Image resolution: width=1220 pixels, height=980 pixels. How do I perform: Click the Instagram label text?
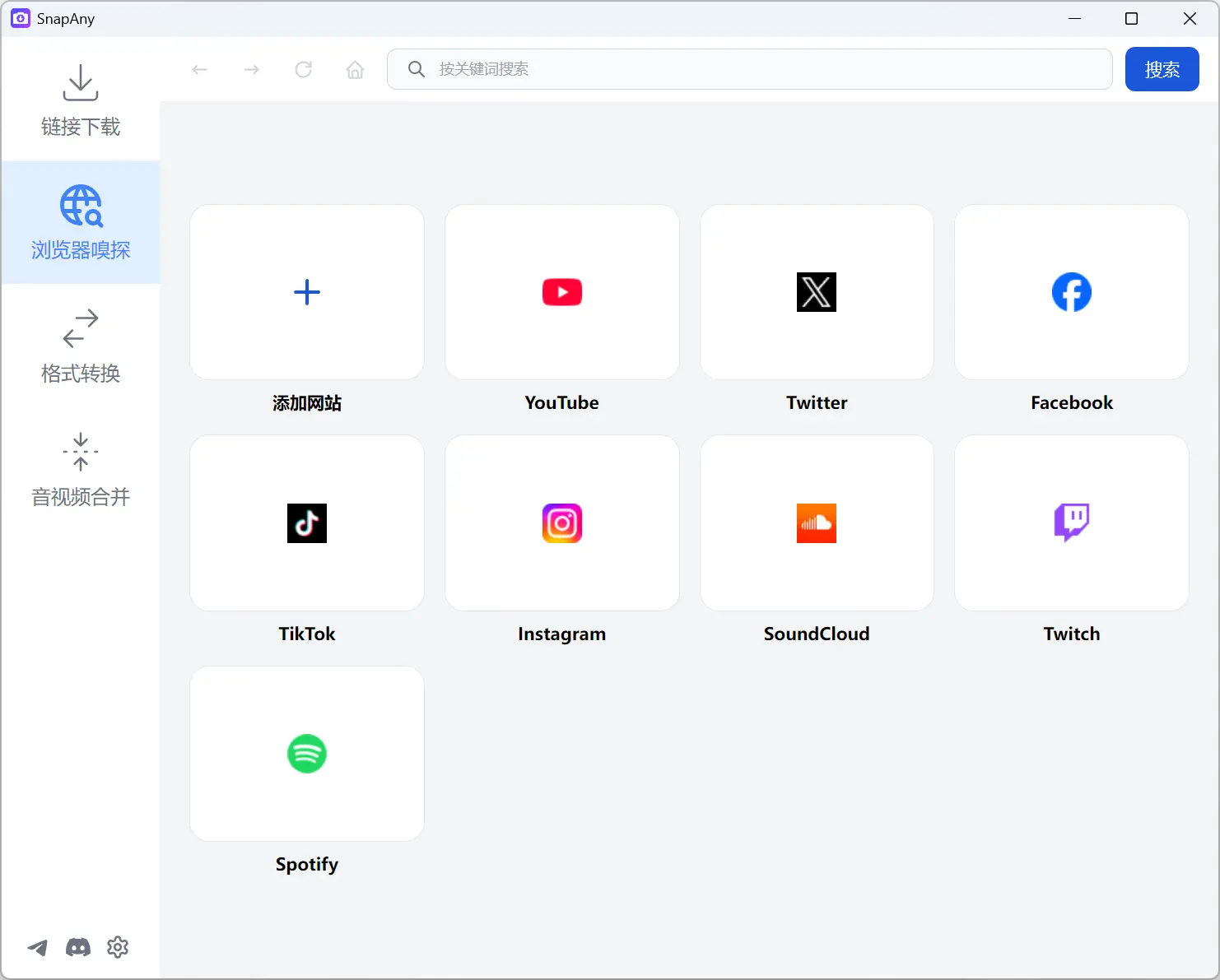562,634
